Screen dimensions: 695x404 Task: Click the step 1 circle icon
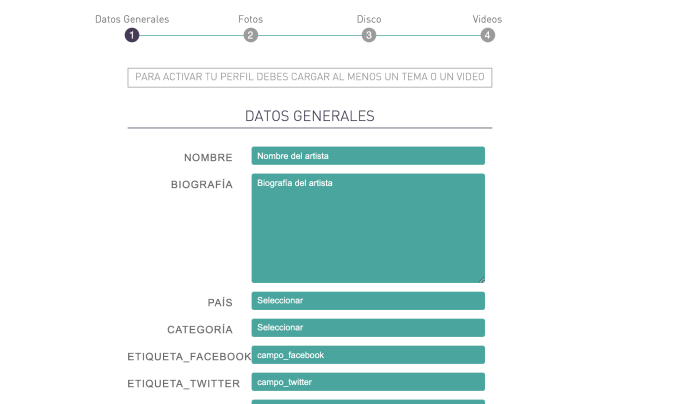(132, 35)
